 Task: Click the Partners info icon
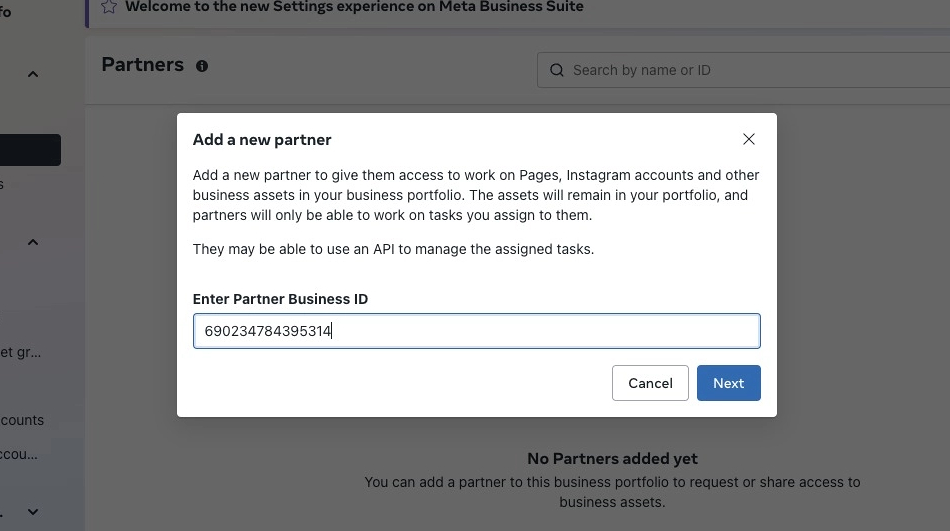pyautogui.click(x=202, y=66)
